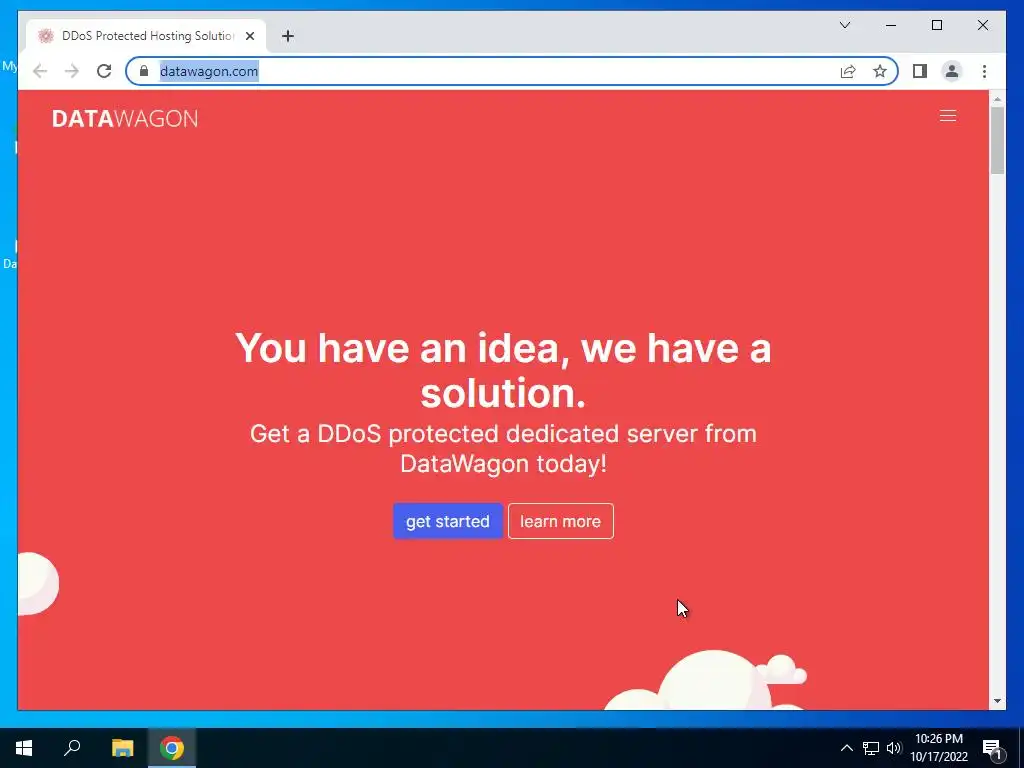Open the Chrome profile menu
The width and height of the screenshot is (1024, 768).
[x=952, y=71]
